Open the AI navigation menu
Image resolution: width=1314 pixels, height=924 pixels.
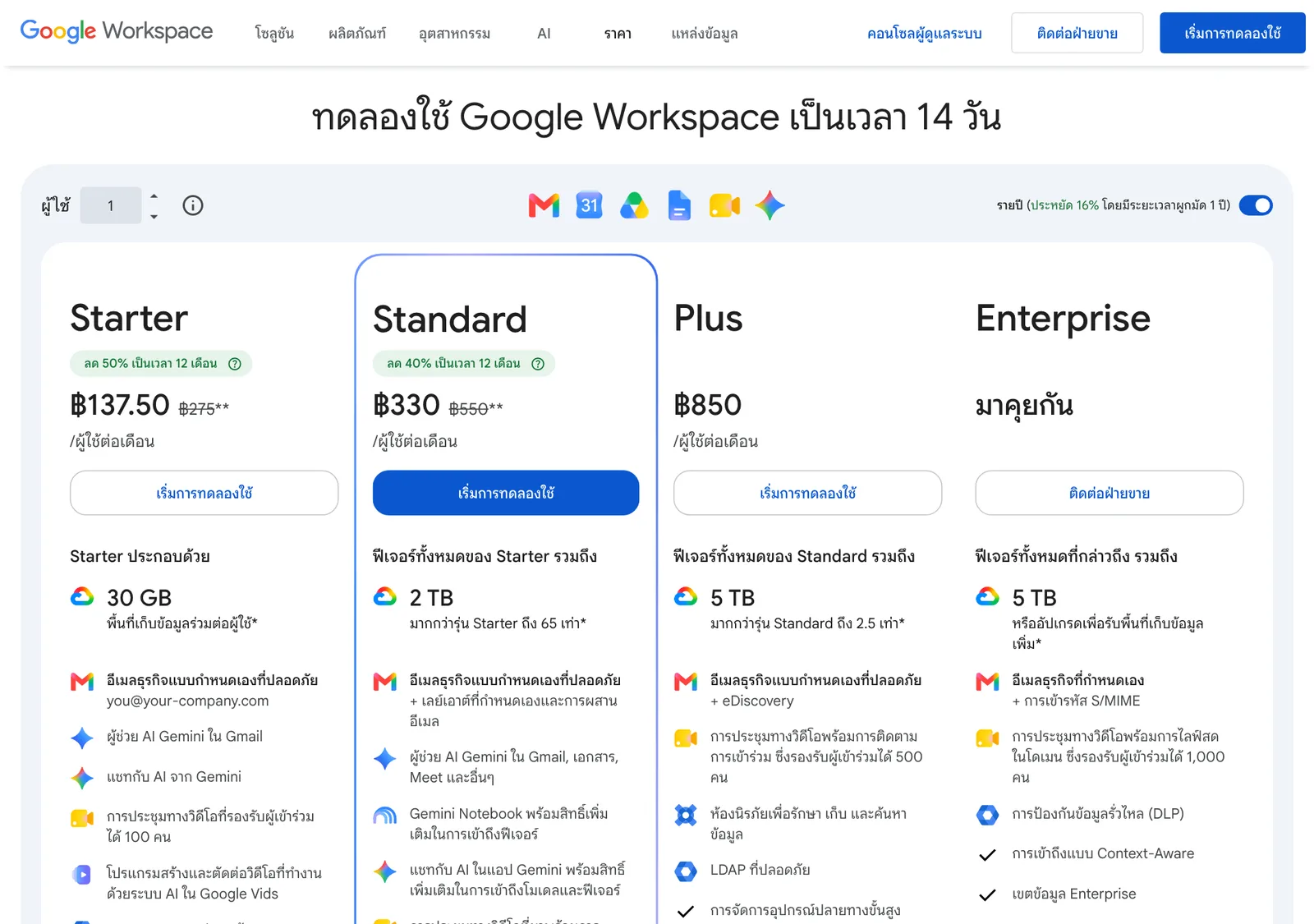tap(544, 34)
